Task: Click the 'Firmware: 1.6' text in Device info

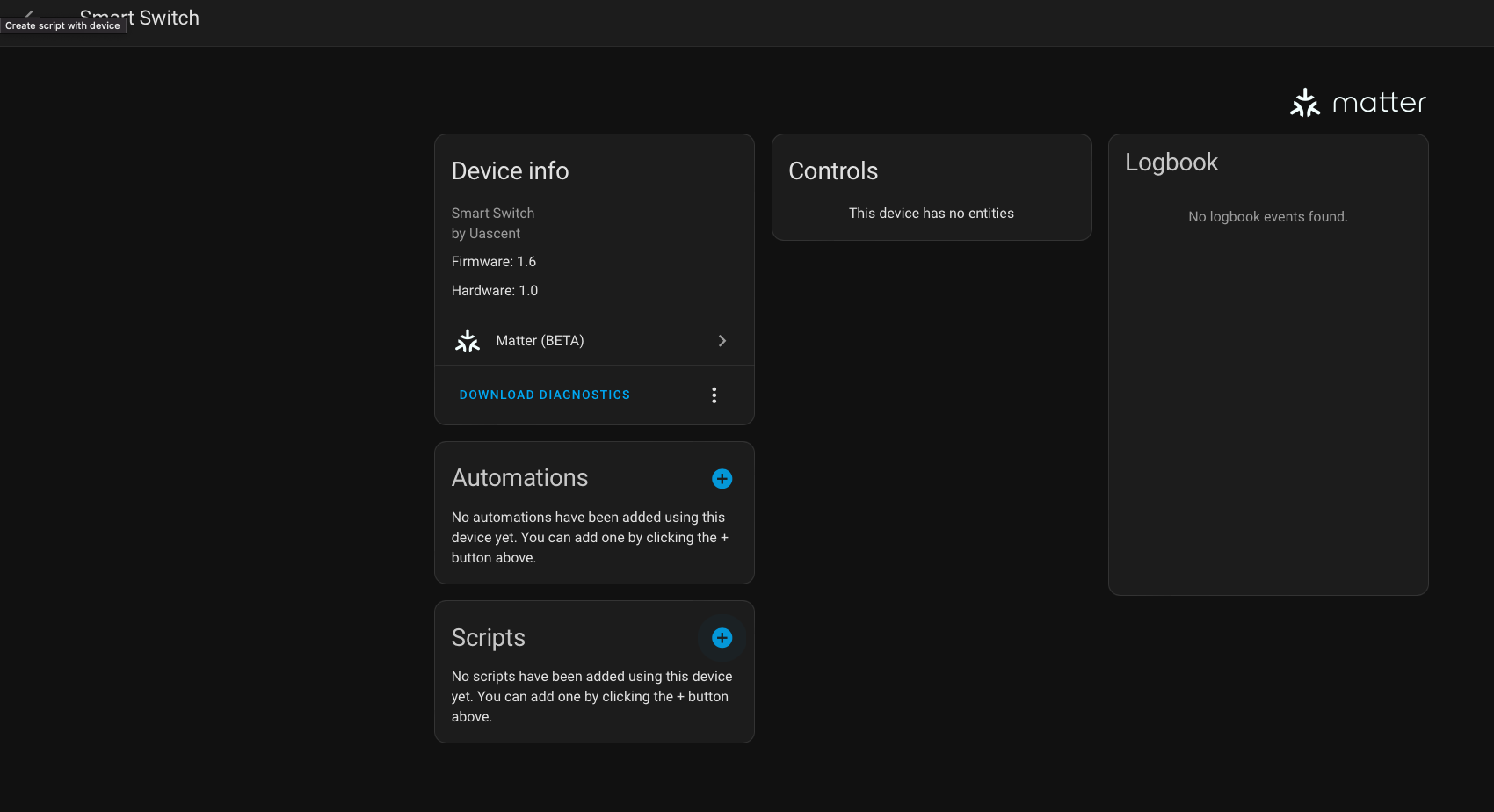Action: [494, 261]
